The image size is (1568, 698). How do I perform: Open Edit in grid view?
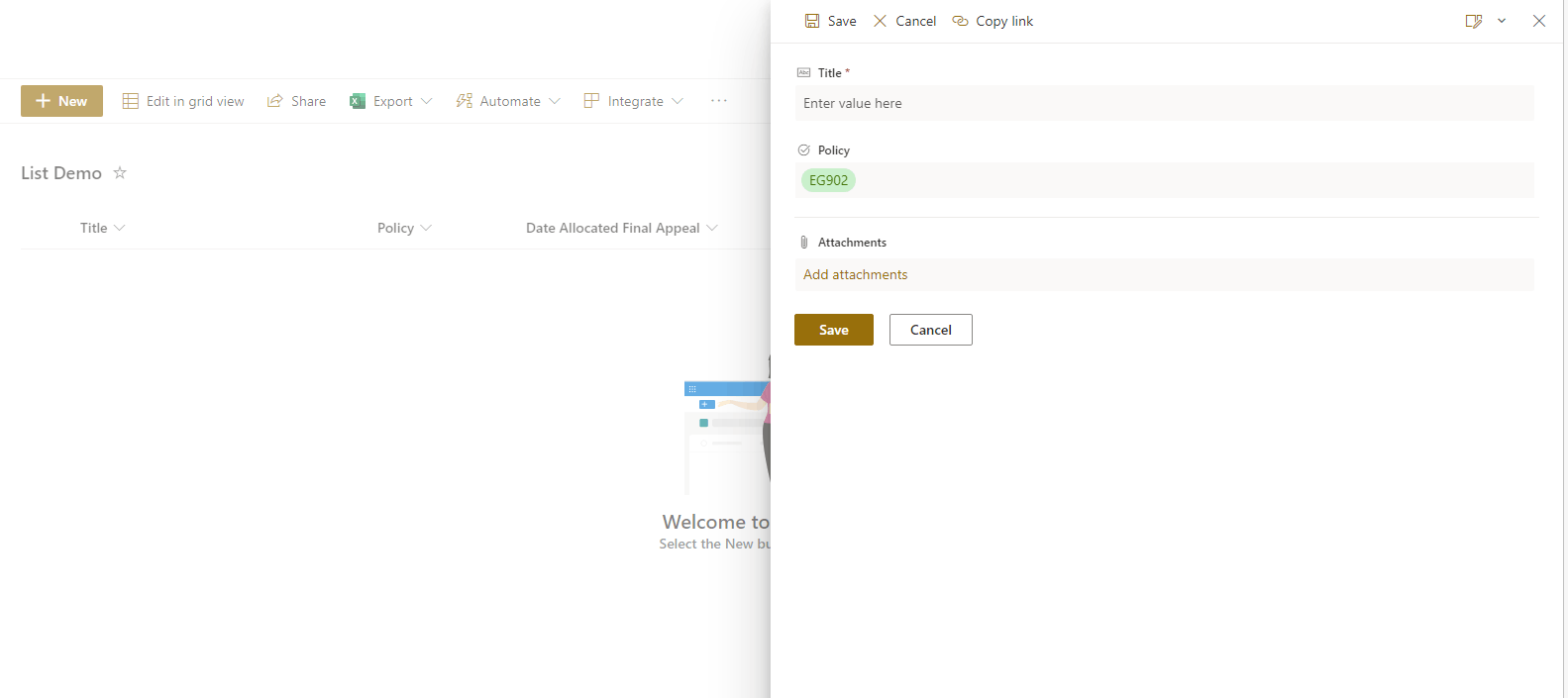coord(183,101)
